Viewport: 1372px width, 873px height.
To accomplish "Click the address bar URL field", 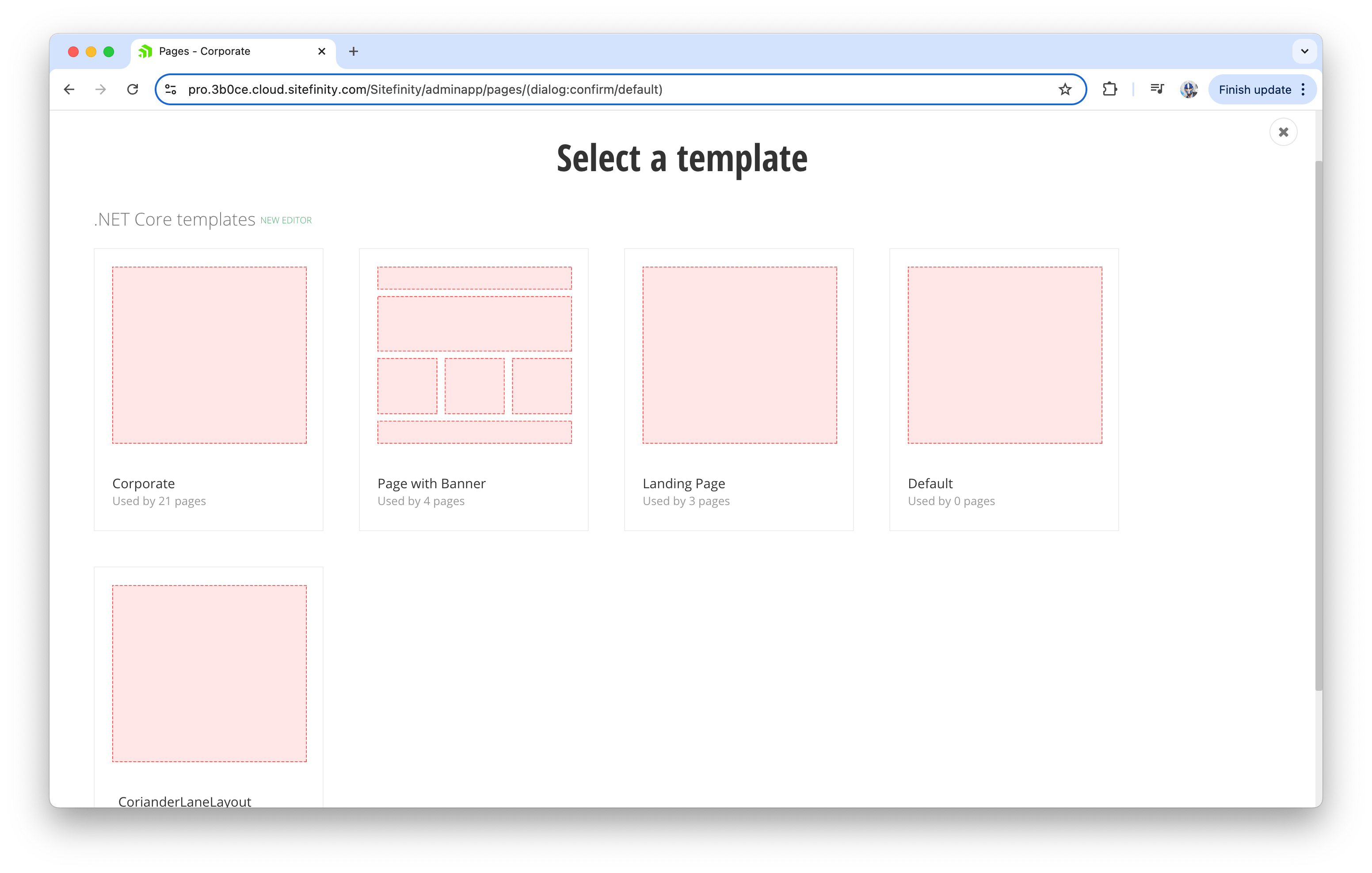I will tap(616, 89).
